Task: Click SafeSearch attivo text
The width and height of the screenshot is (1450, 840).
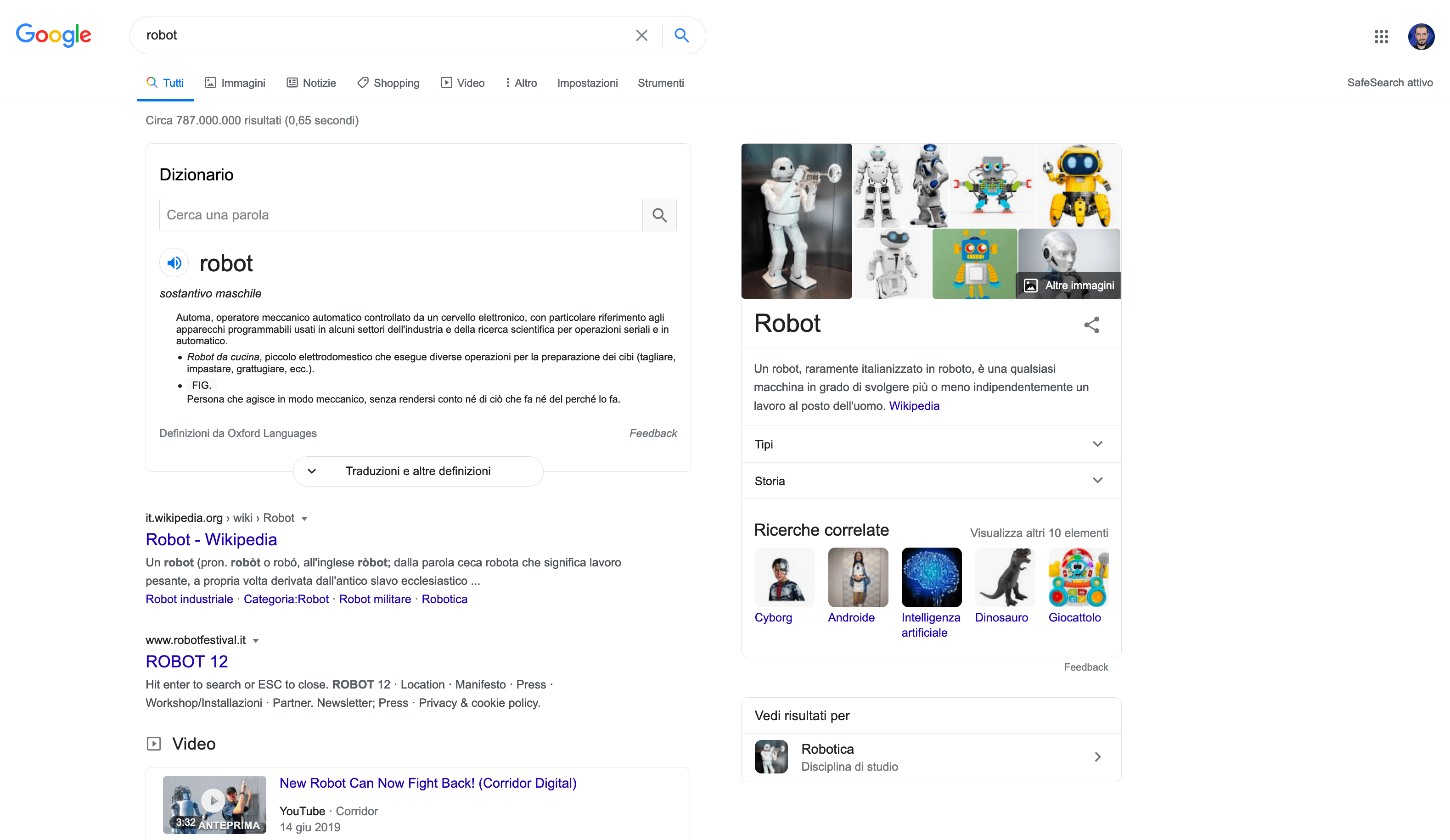Action: click(x=1389, y=83)
